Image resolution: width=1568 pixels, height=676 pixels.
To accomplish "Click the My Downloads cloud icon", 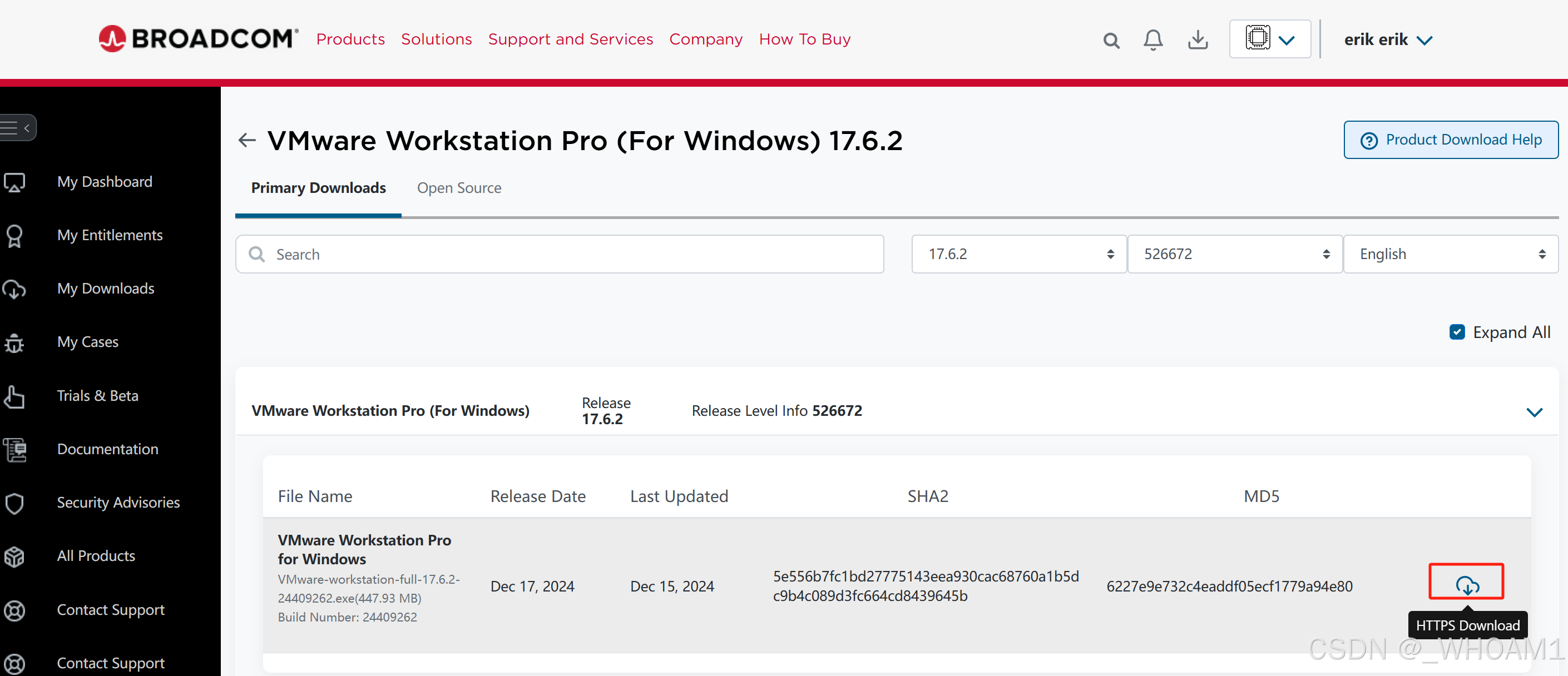I will (14, 289).
